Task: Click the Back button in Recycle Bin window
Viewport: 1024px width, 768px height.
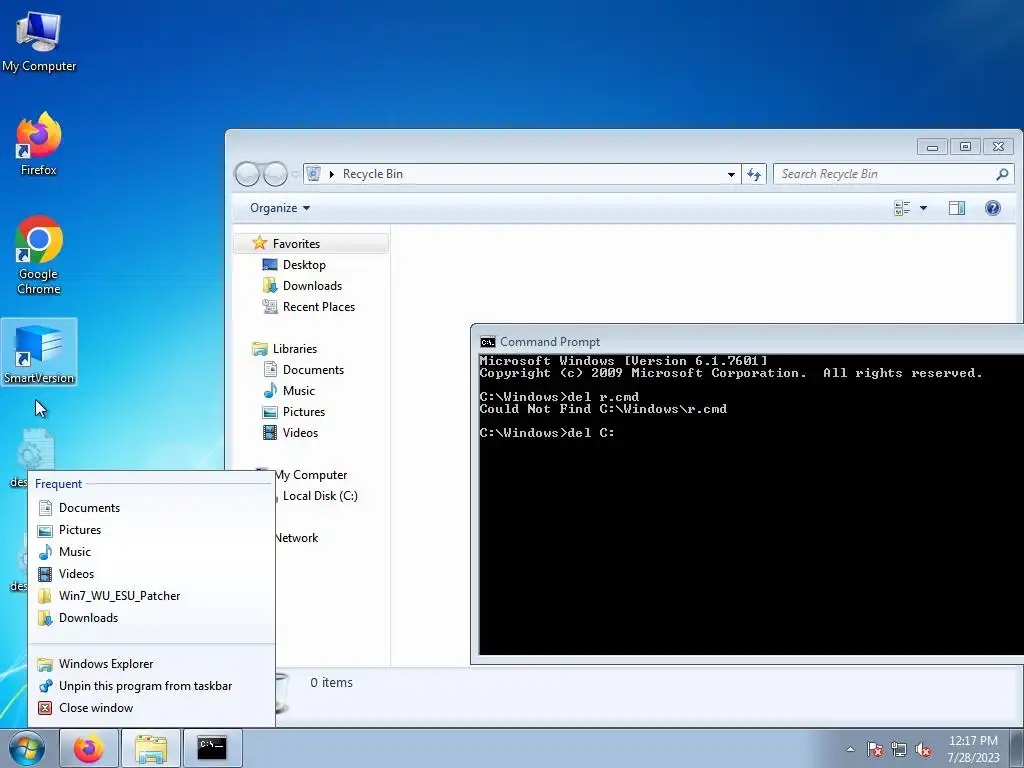Action: (247, 174)
